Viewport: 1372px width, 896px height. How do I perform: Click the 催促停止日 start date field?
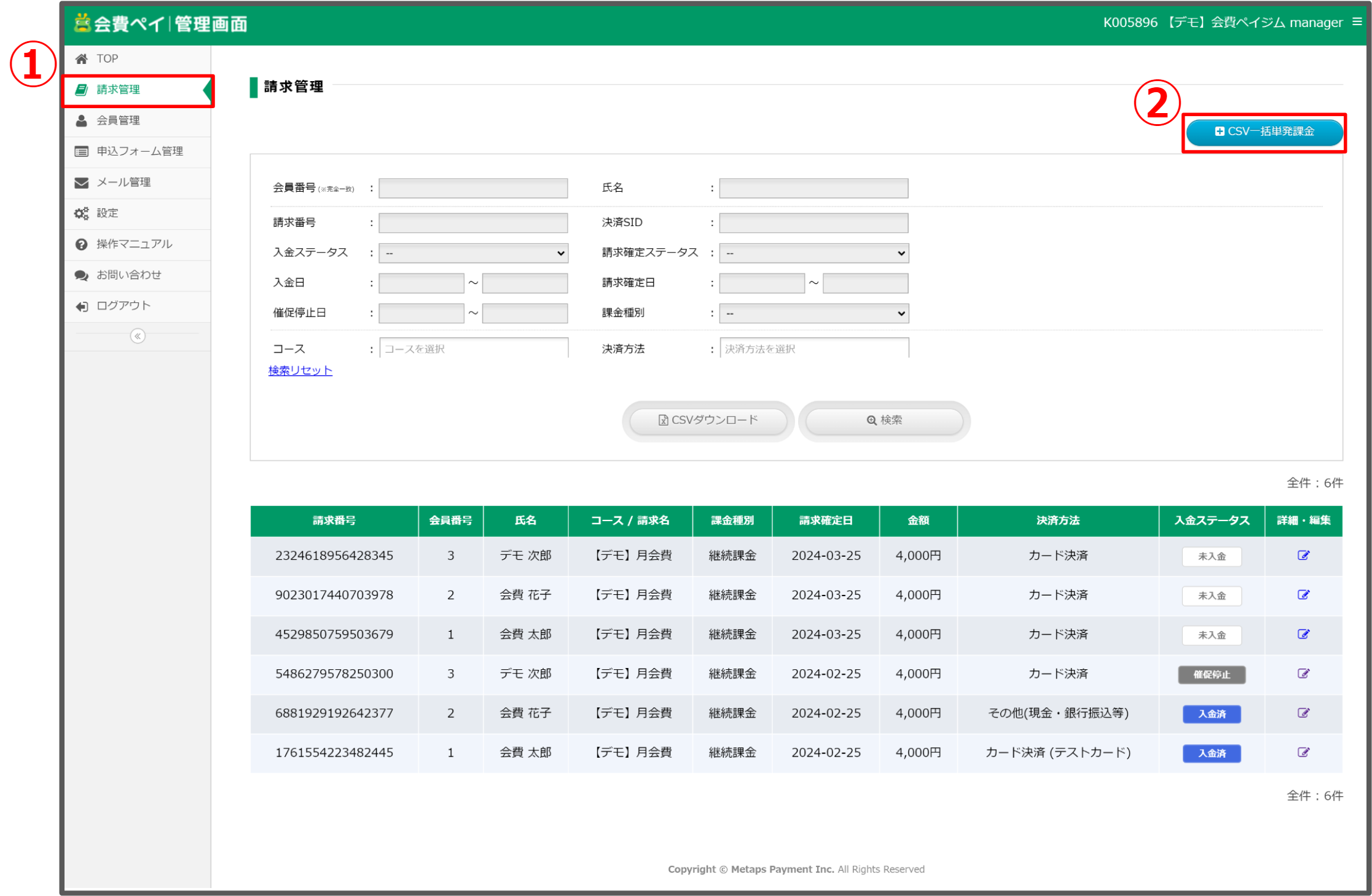pos(421,313)
